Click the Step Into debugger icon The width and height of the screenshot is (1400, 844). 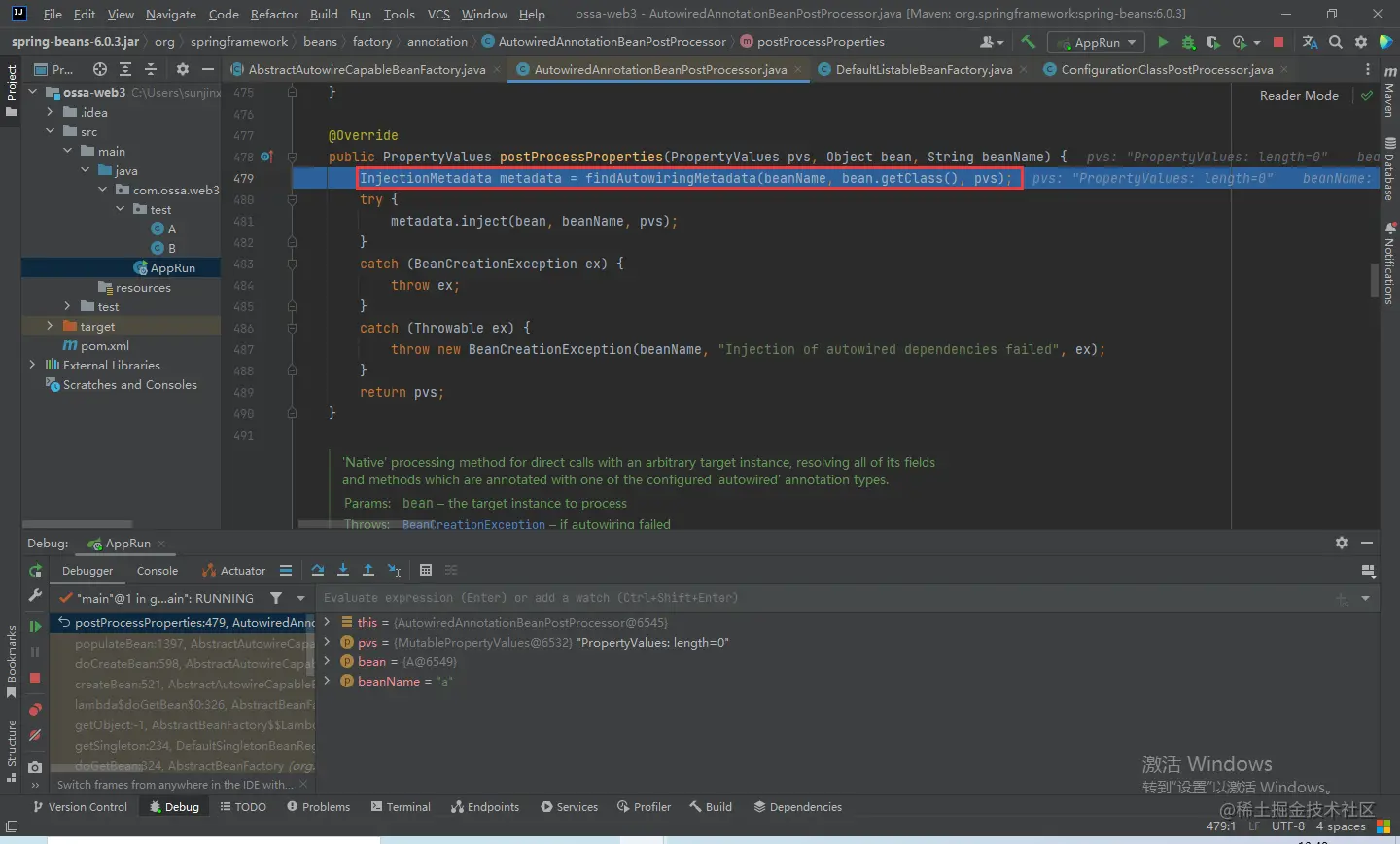[x=343, y=570]
